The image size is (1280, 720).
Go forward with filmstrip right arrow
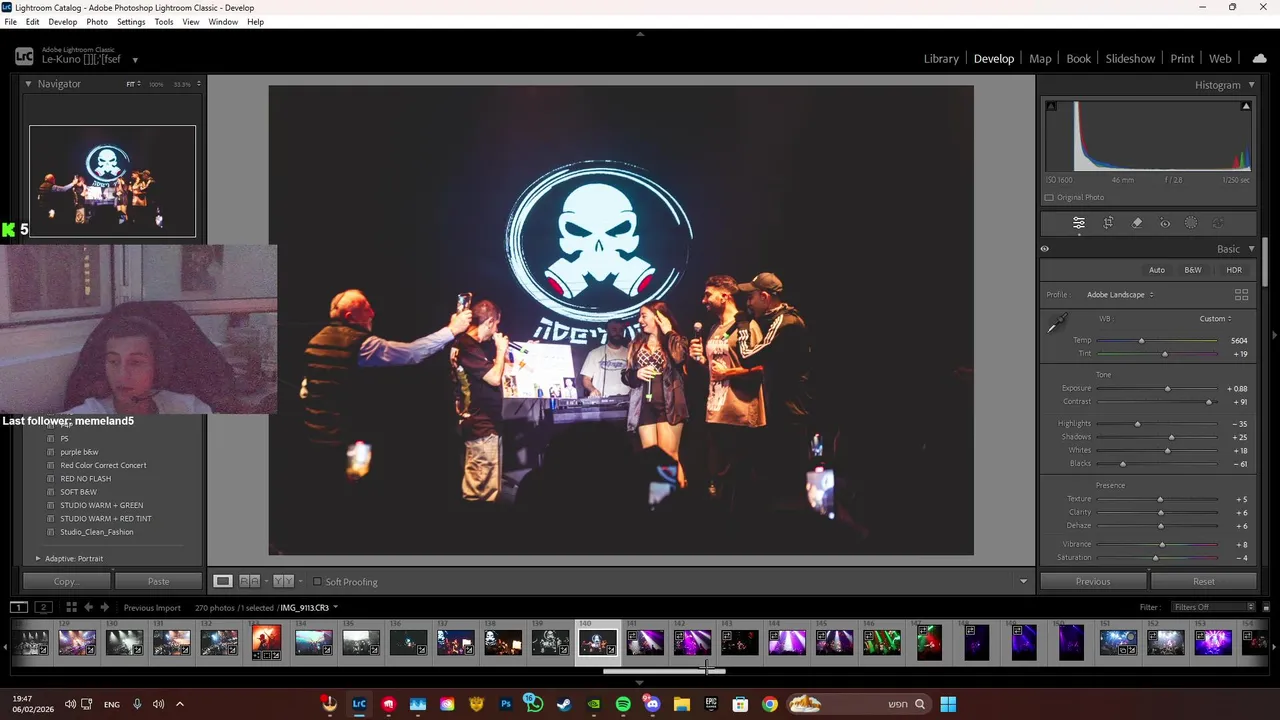tap(104, 607)
